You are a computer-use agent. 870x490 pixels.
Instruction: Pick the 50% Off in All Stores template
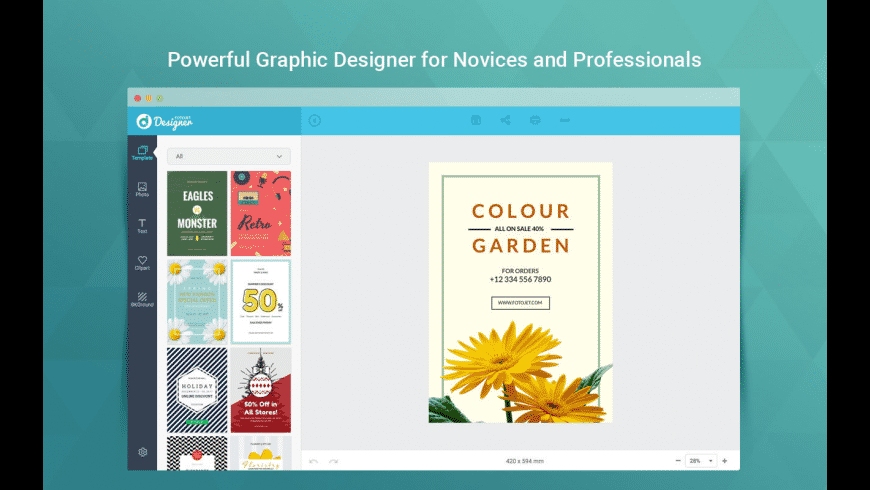coord(261,390)
